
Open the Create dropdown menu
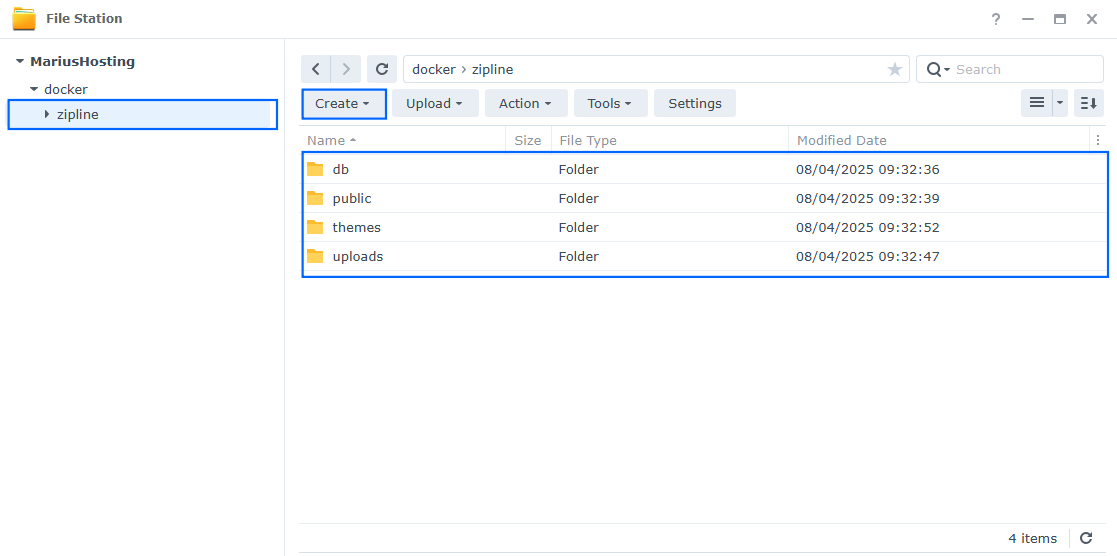[344, 103]
